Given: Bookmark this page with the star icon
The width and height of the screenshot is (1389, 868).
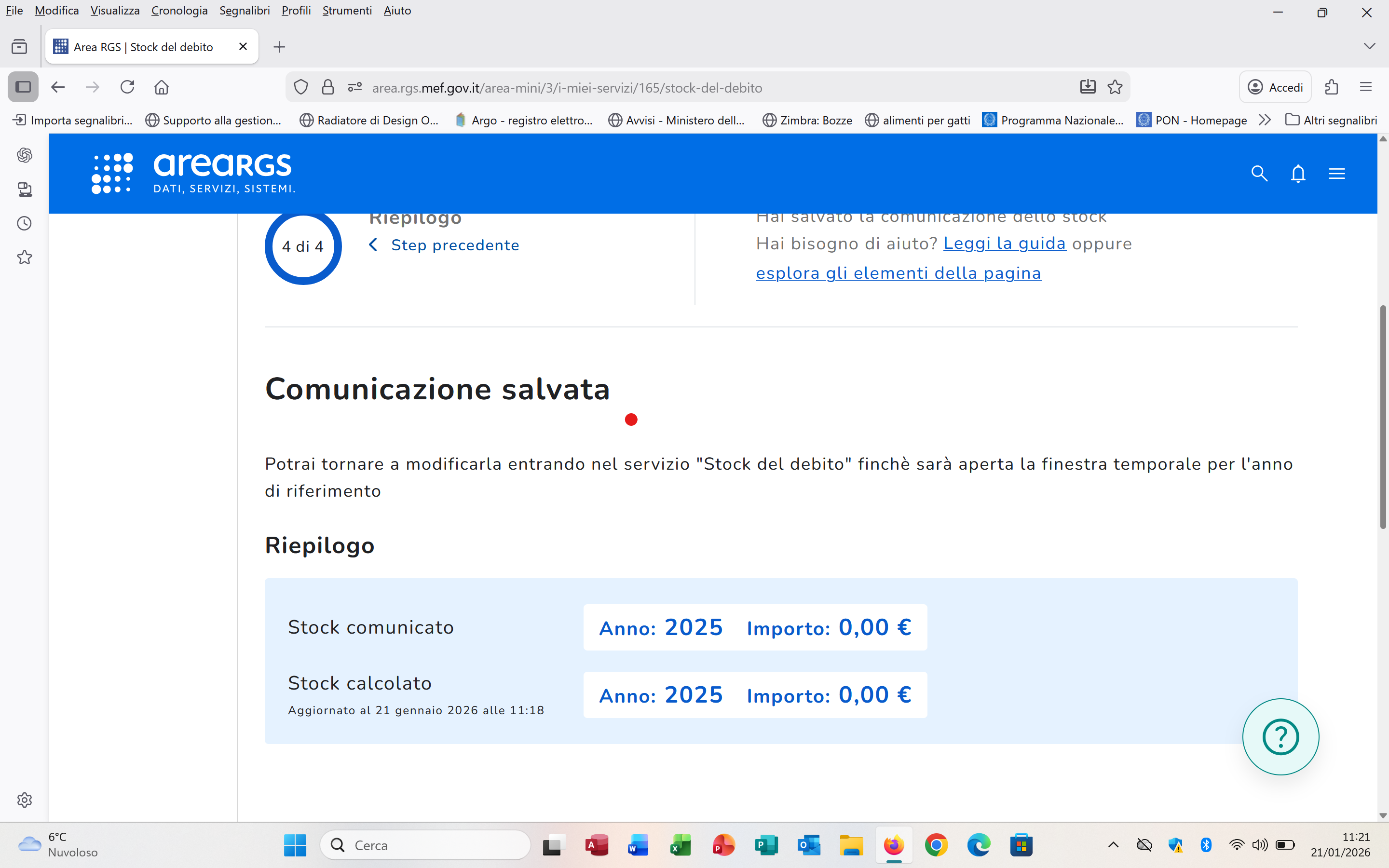Looking at the screenshot, I should [1115, 87].
